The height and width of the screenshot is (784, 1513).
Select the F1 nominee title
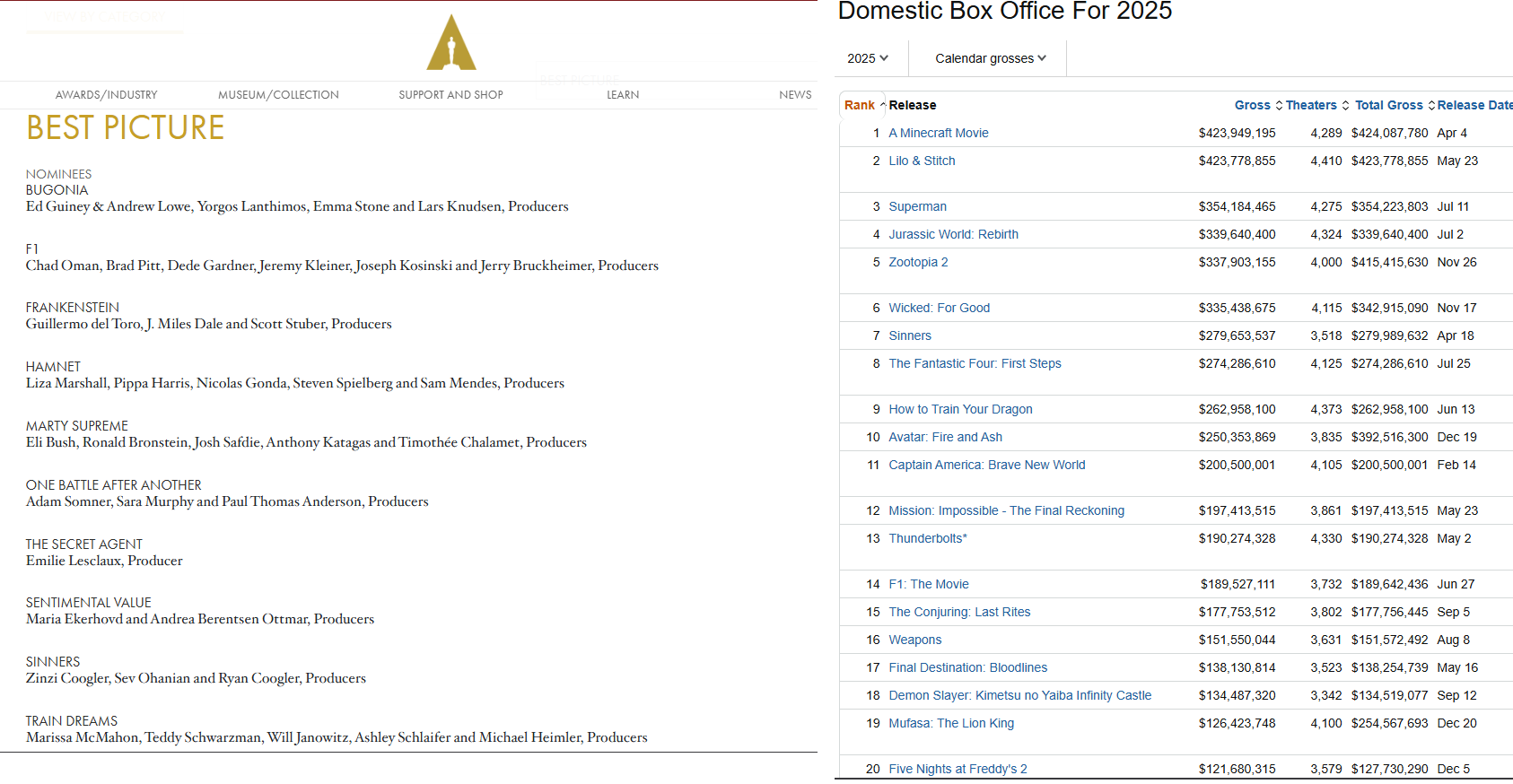(x=32, y=248)
